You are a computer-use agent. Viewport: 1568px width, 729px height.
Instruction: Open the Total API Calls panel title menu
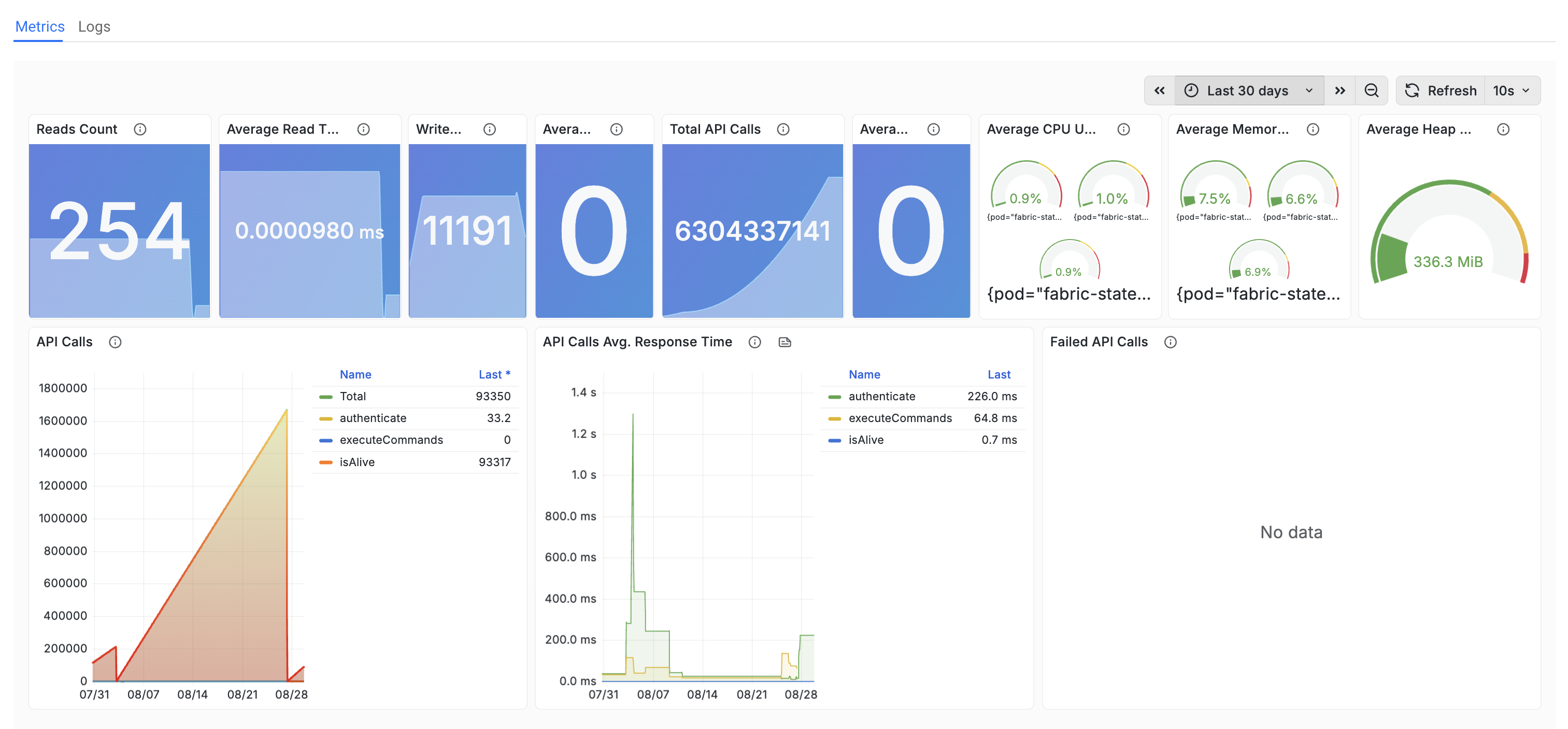(715, 129)
